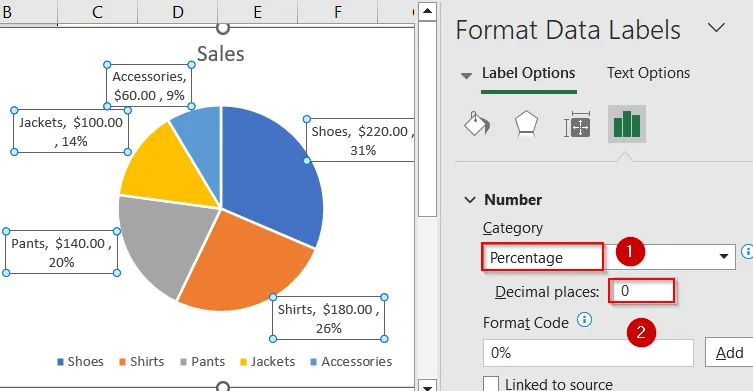Select column C header

click(x=97, y=12)
